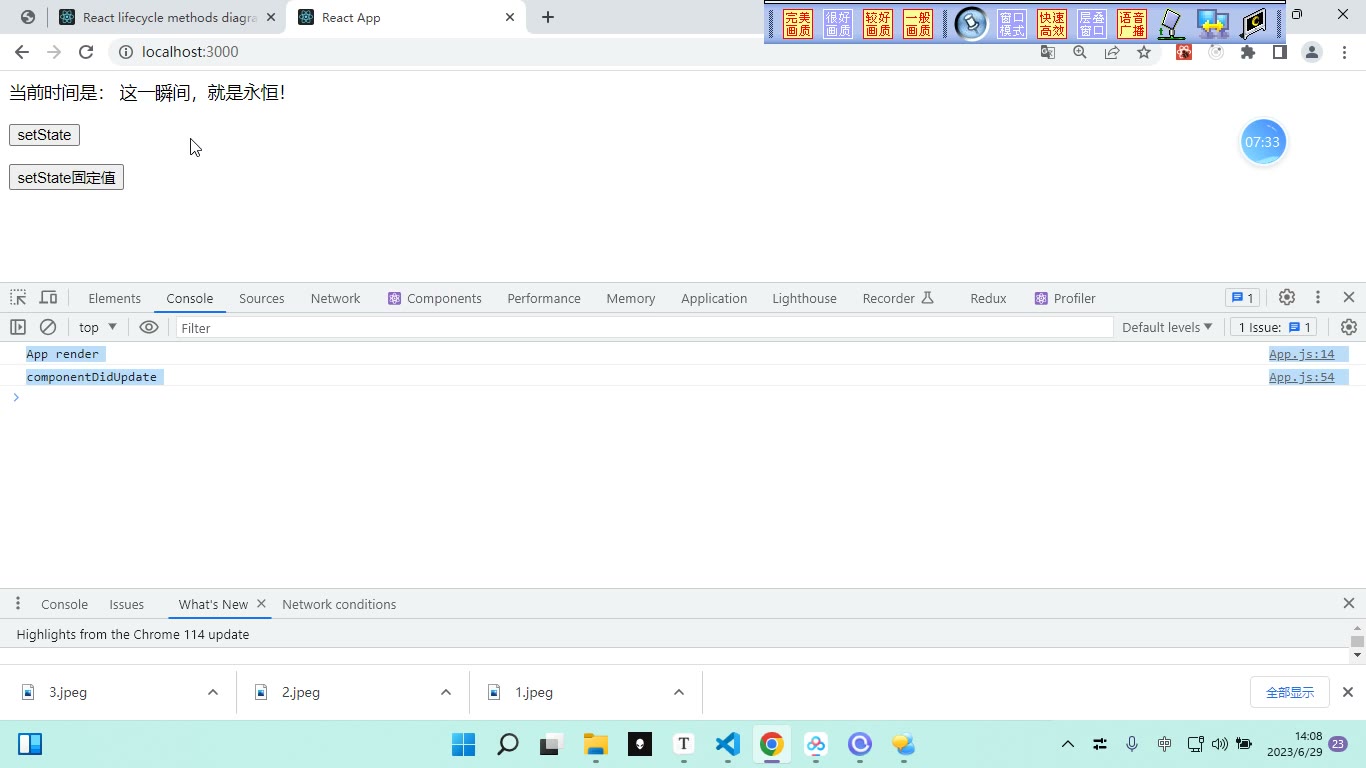The image size is (1366, 768).
Task: Open the DevTools three-dot customize menu
Action: [1318, 297]
